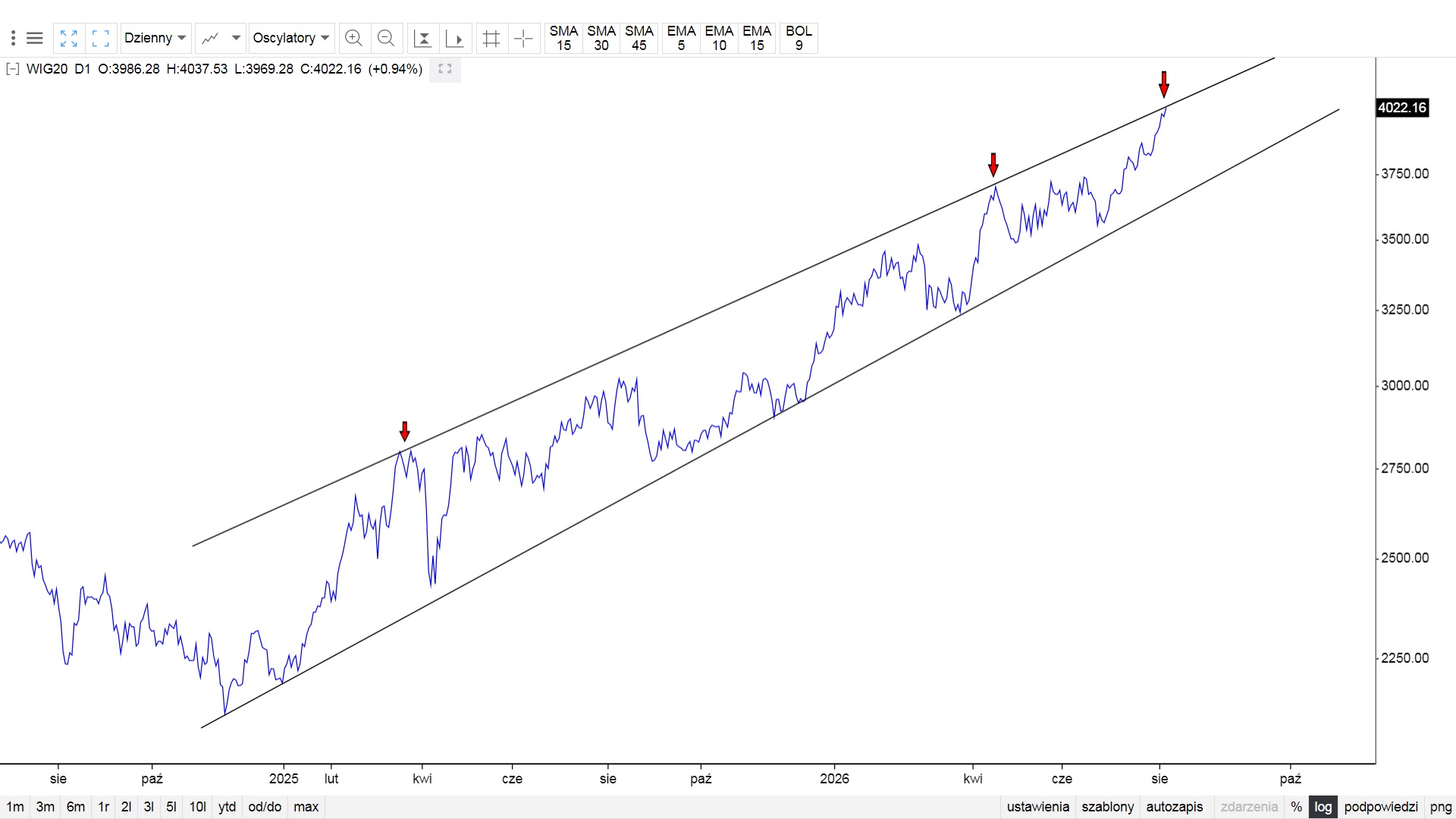This screenshot has height=819, width=1456.
Task: Open the hamburger menu in the toolbar
Action: pyautogui.click(x=35, y=38)
